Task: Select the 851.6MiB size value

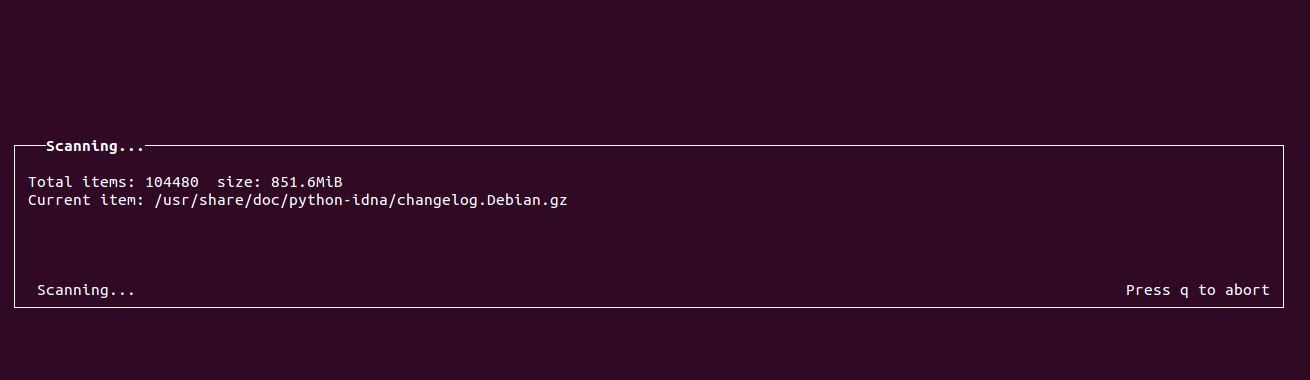Action: click(307, 182)
